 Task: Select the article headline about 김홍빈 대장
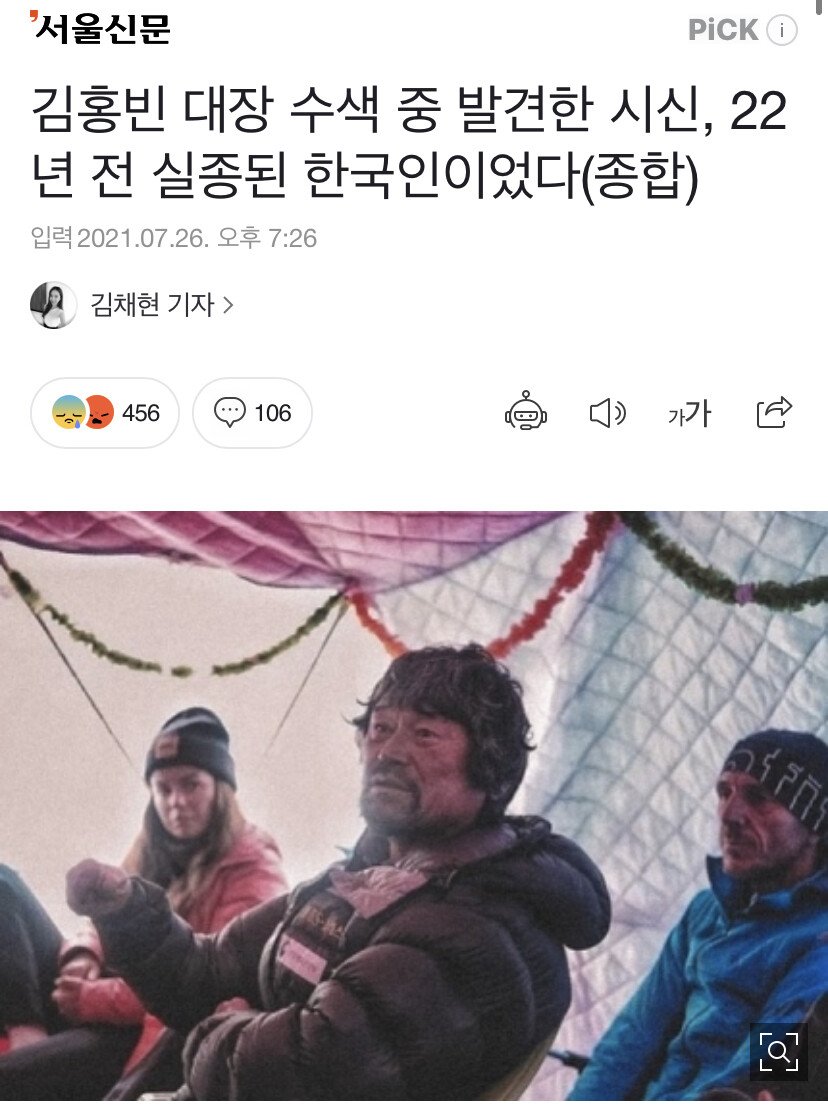(x=409, y=142)
